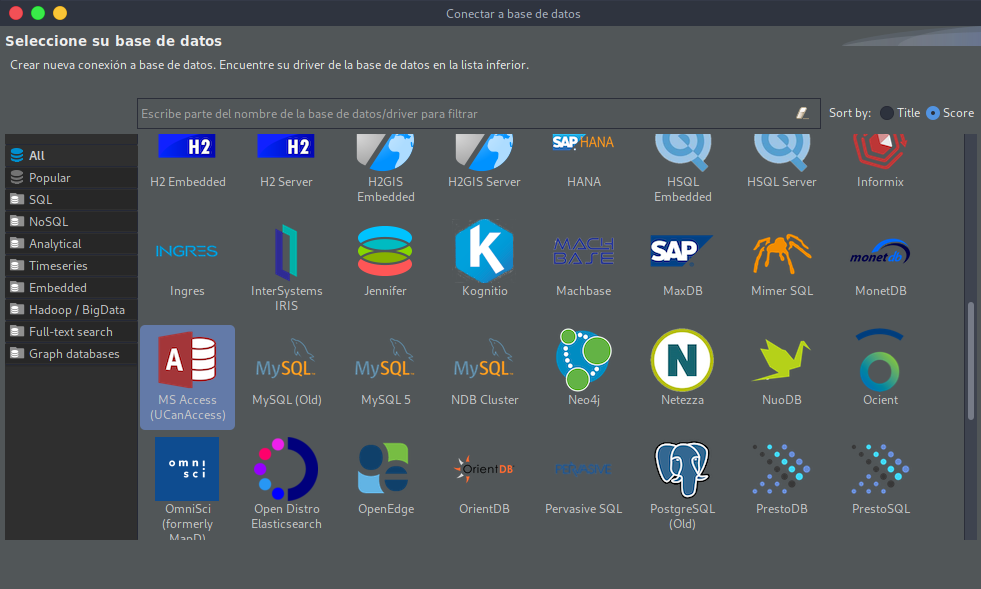Filter to Popular databases
This screenshot has width=981, height=589.
(x=71, y=178)
